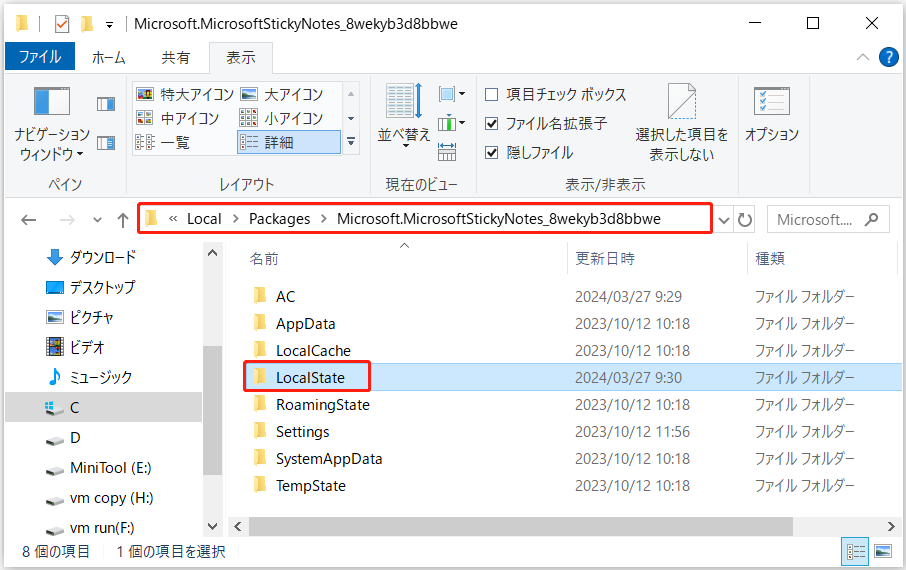Select the 大アイコン layout
The height and width of the screenshot is (570, 906).
pyautogui.click(x=281, y=94)
